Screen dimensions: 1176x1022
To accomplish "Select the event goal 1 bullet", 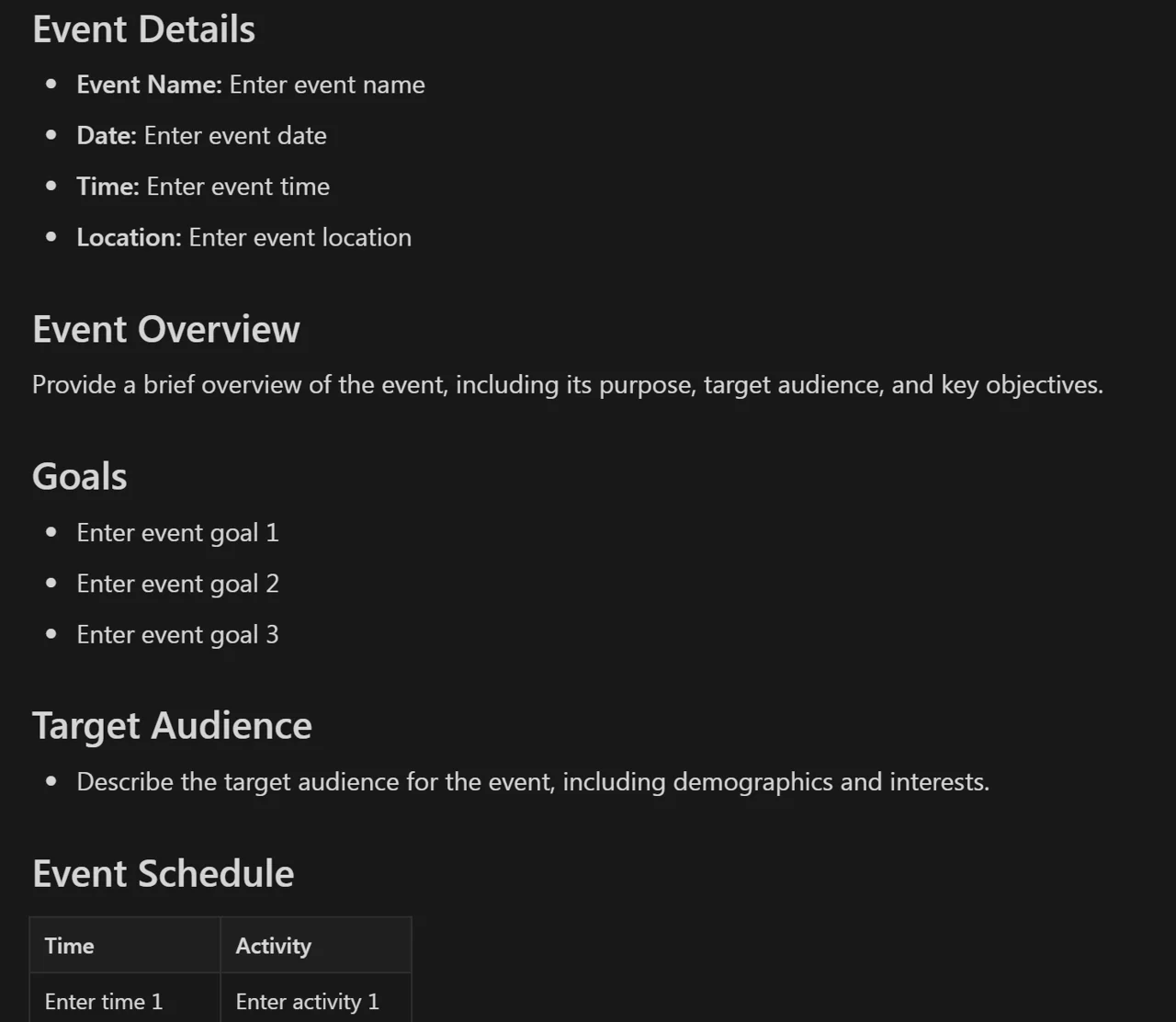I will click(177, 533).
